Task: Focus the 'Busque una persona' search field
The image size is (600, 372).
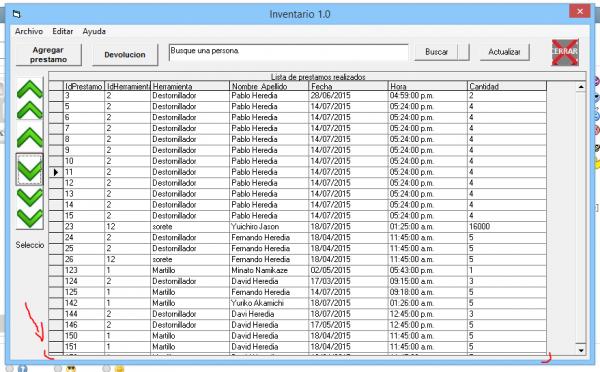Action: click(x=288, y=52)
